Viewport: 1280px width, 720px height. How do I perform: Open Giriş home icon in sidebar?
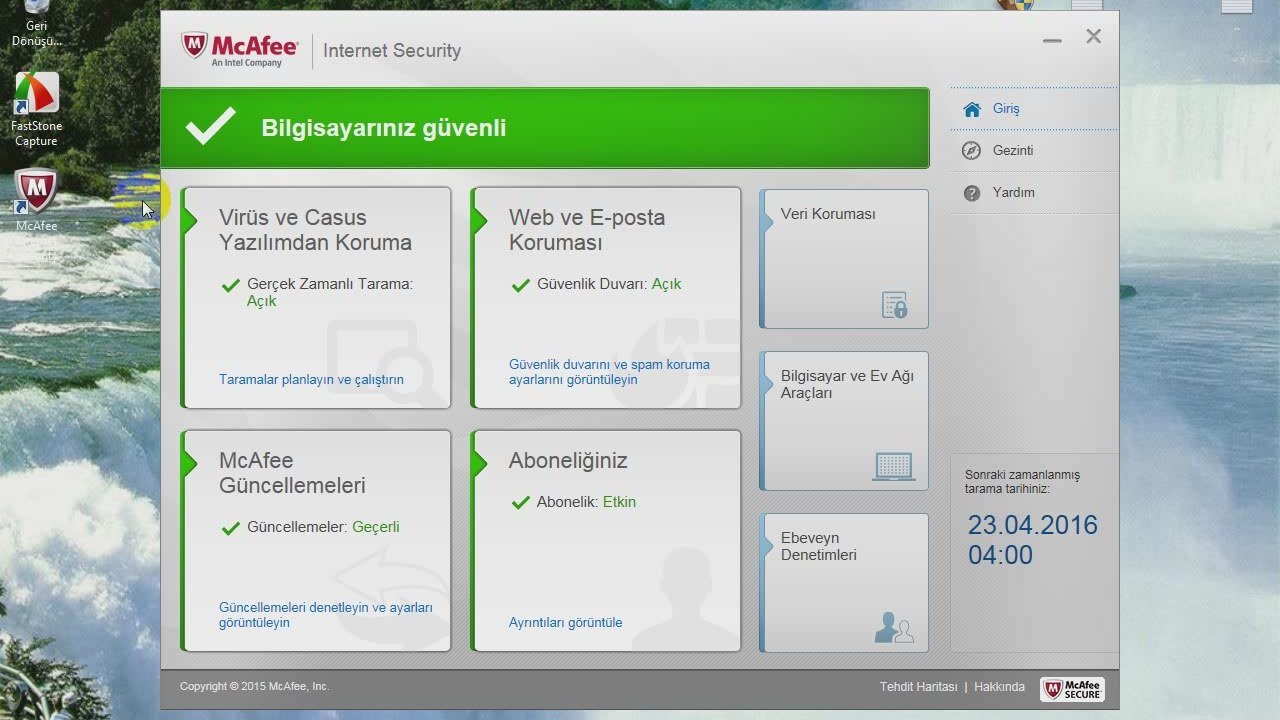(972, 109)
